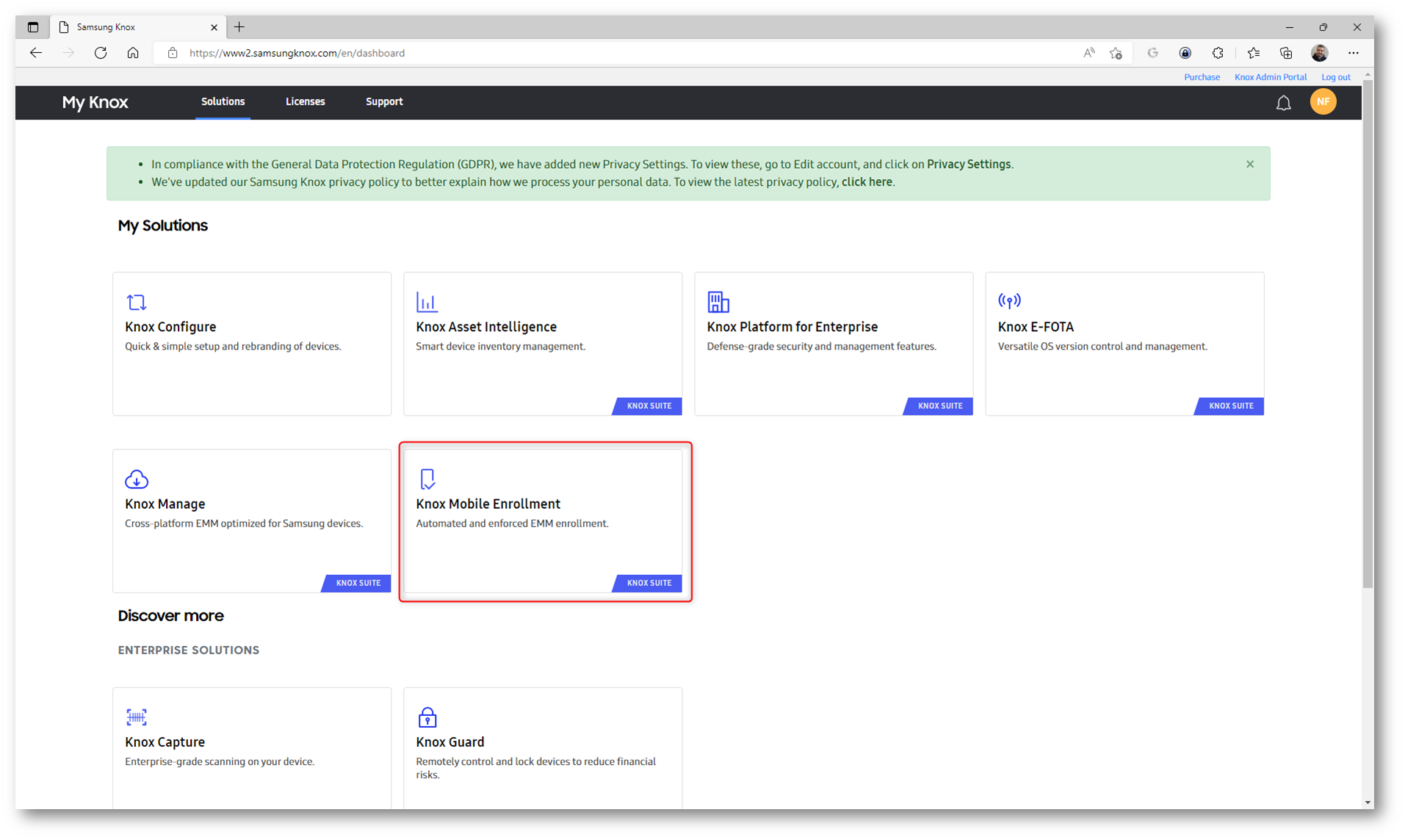Click KNOX SUITE badge on Knox E-FOTA
This screenshot has height=840, width=1405.
[x=1229, y=406]
